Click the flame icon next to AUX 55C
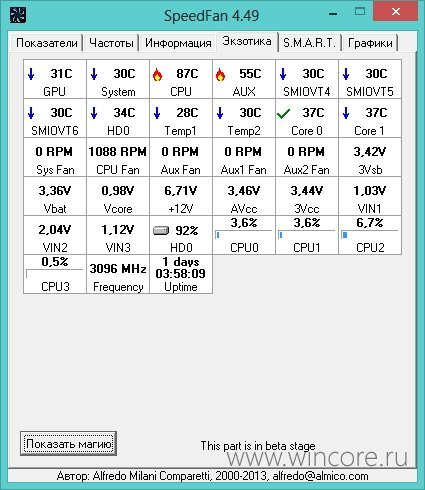The image size is (425, 490). (x=220, y=75)
